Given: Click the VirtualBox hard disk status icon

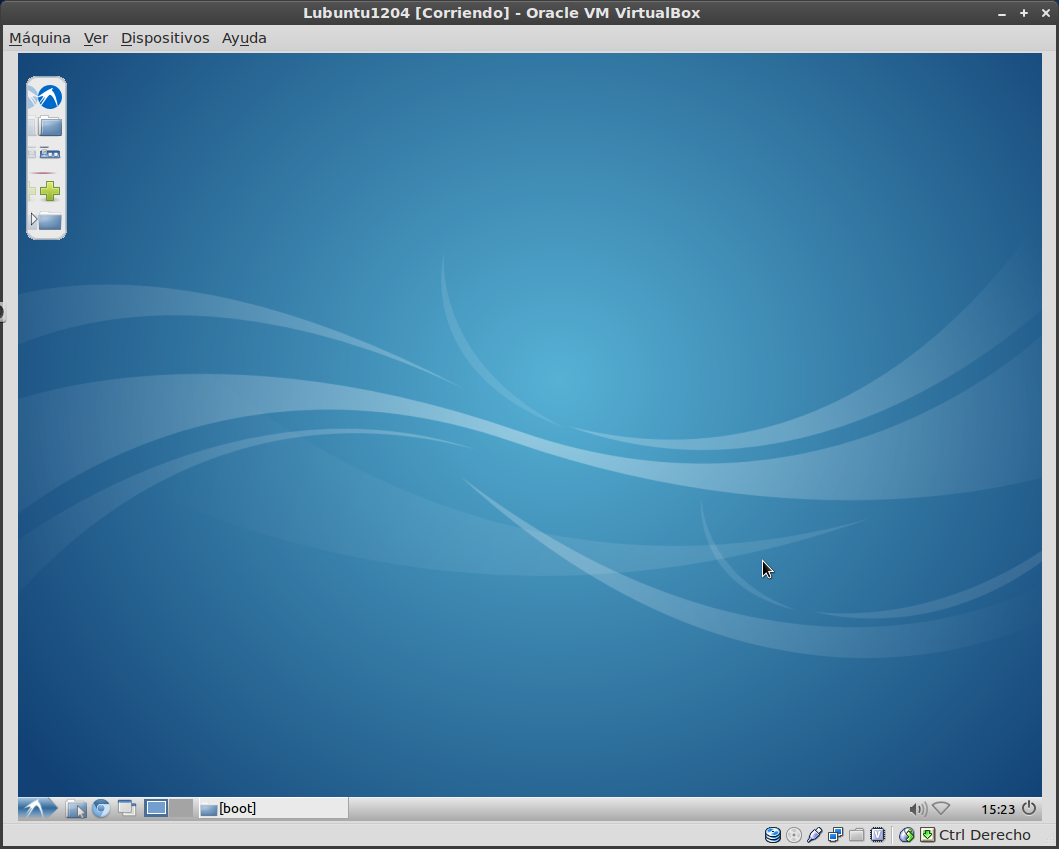Looking at the screenshot, I should tap(772, 835).
